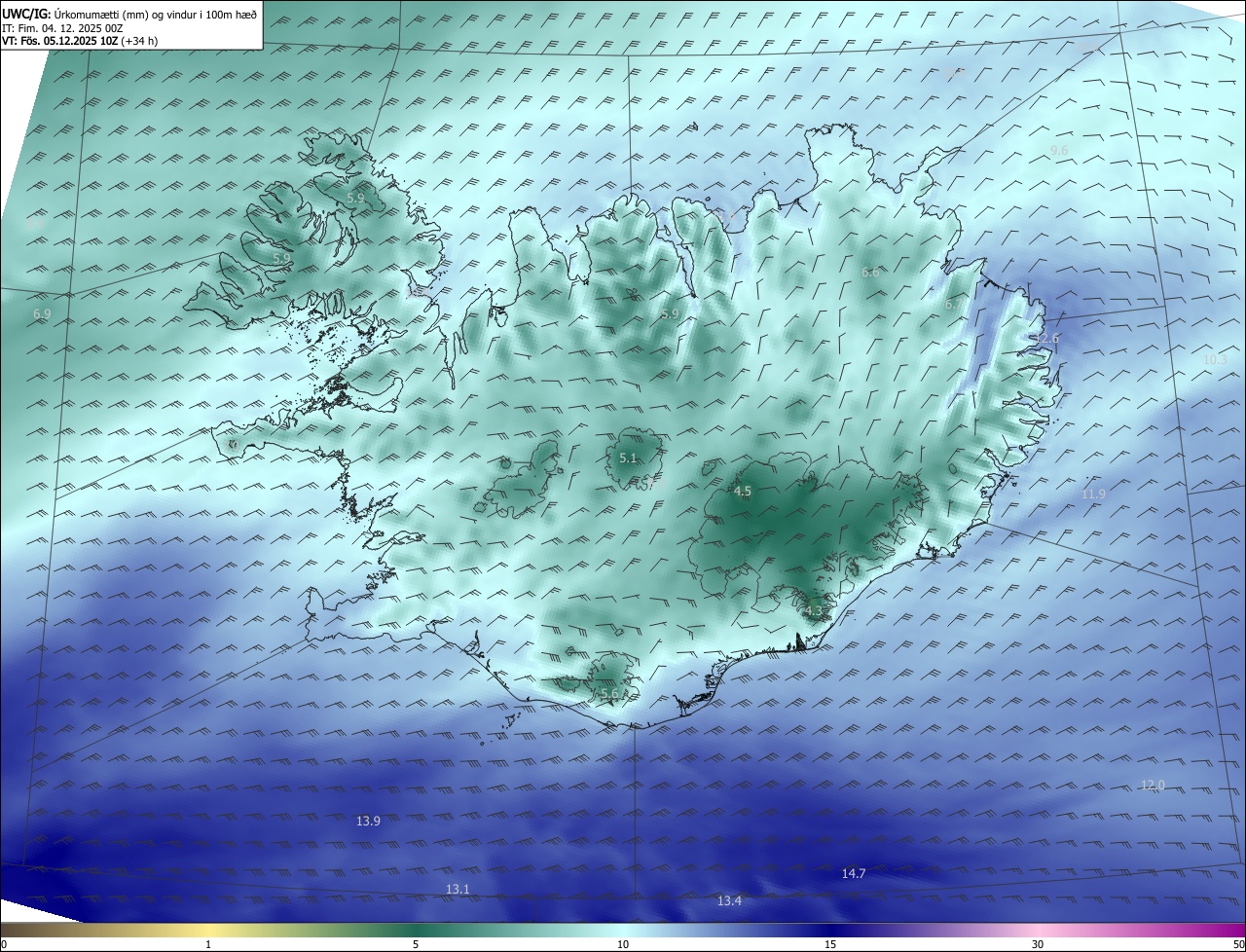Click the map value label '10.3'

click(1215, 360)
